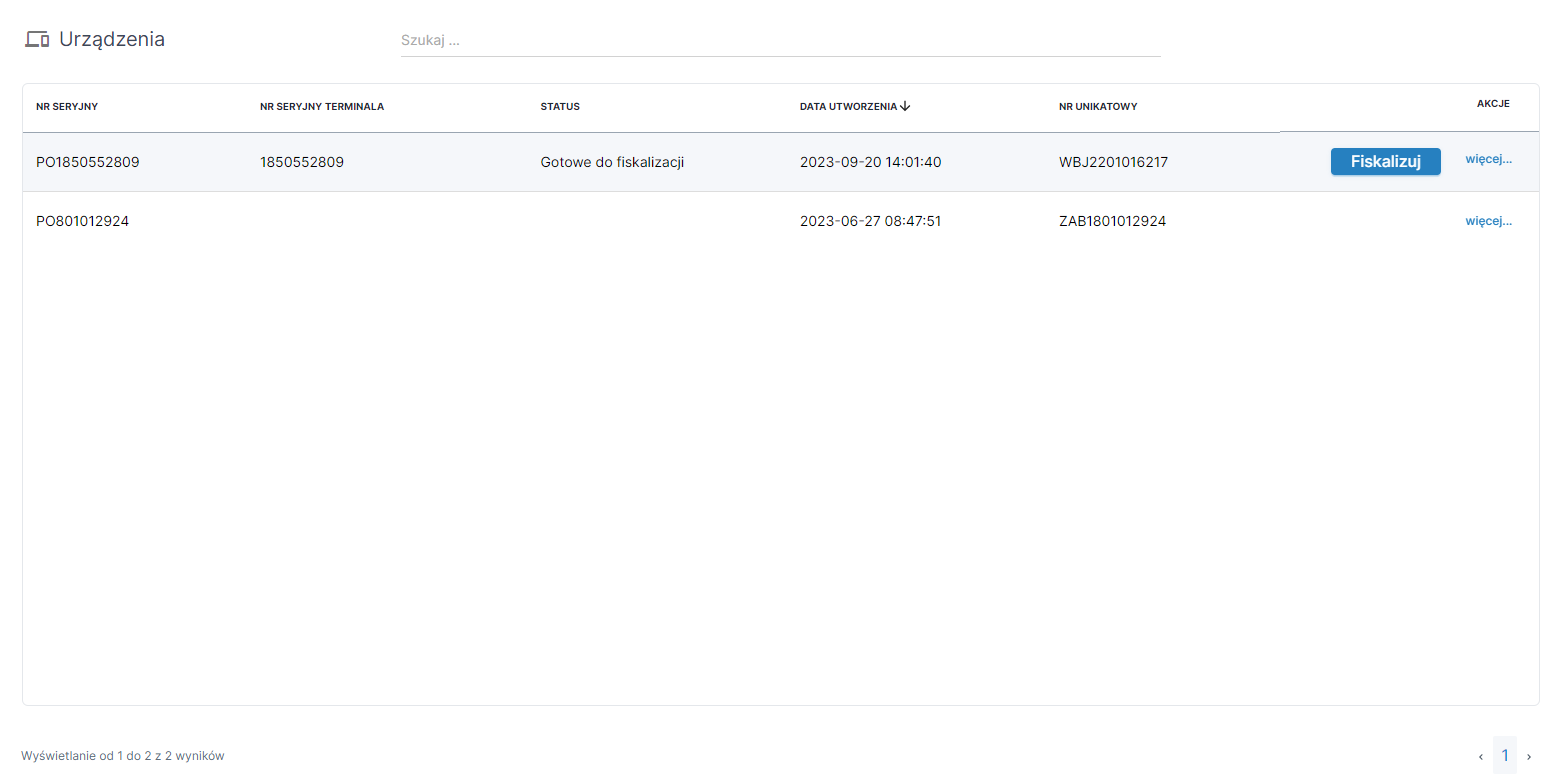
Task: Click the date 2023-09-20 14:01:40
Action: coord(870,162)
